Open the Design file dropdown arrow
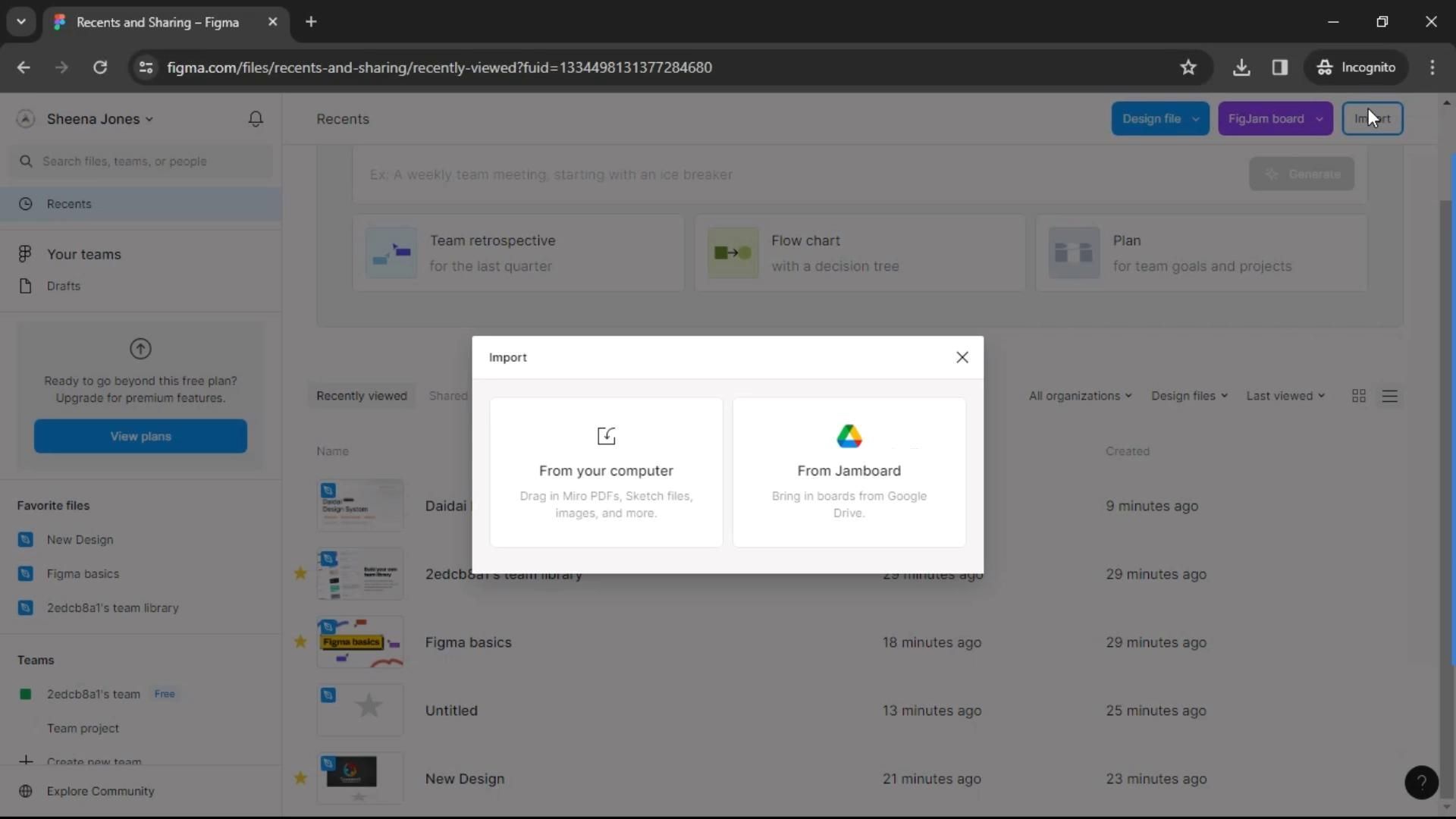The height and width of the screenshot is (819, 1456). click(1195, 119)
